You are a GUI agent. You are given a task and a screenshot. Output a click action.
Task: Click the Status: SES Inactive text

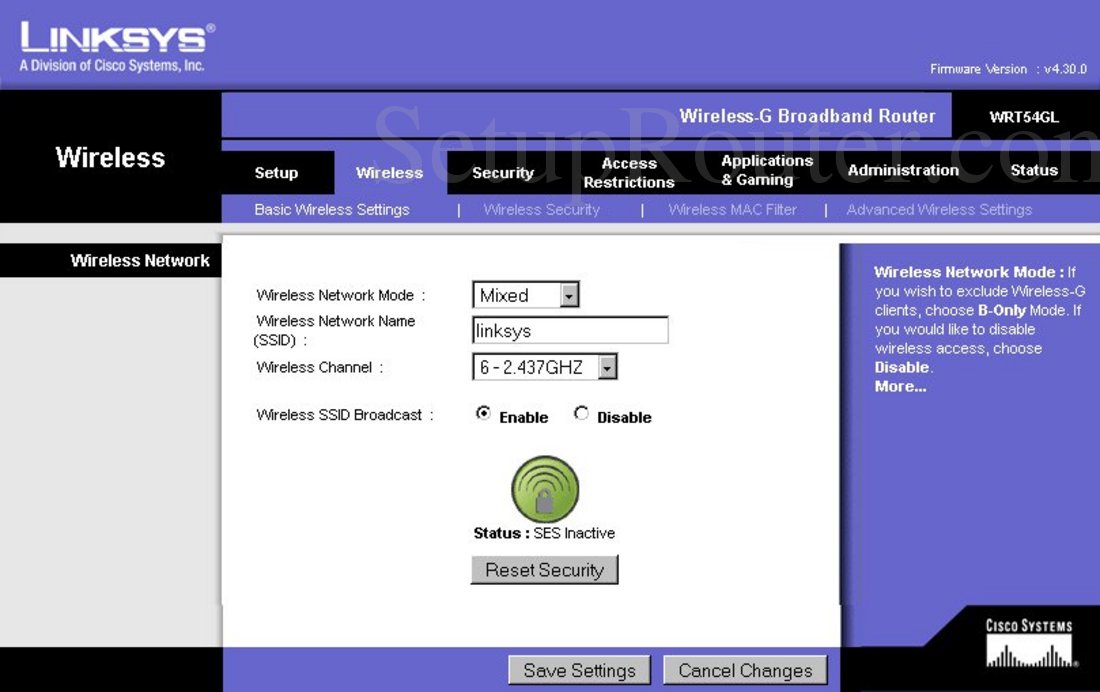pyautogui.click(x=544, y=533)
